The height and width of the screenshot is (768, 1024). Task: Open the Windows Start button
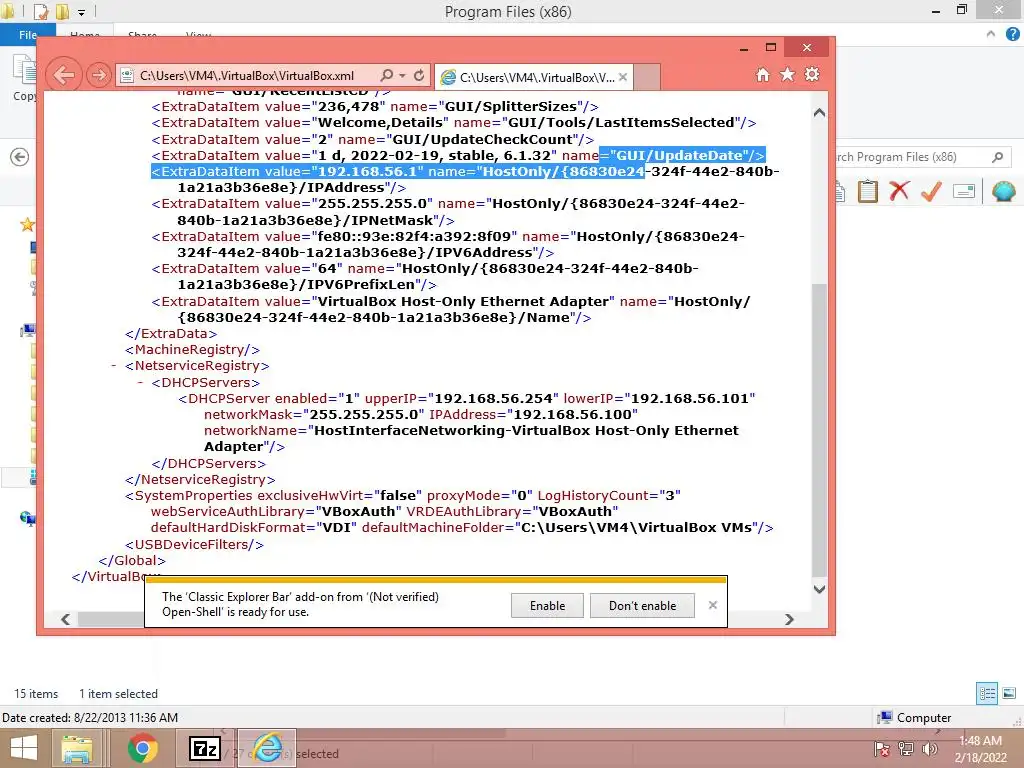coord(24,748)
